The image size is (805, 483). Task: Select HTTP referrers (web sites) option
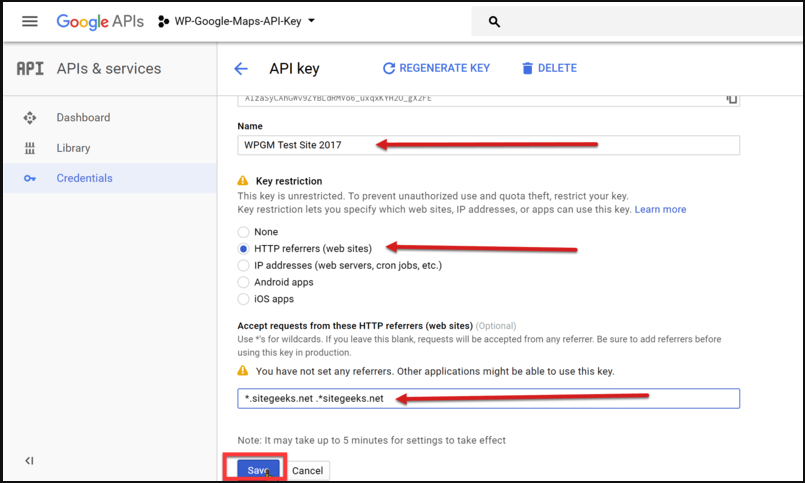(243, 249)
